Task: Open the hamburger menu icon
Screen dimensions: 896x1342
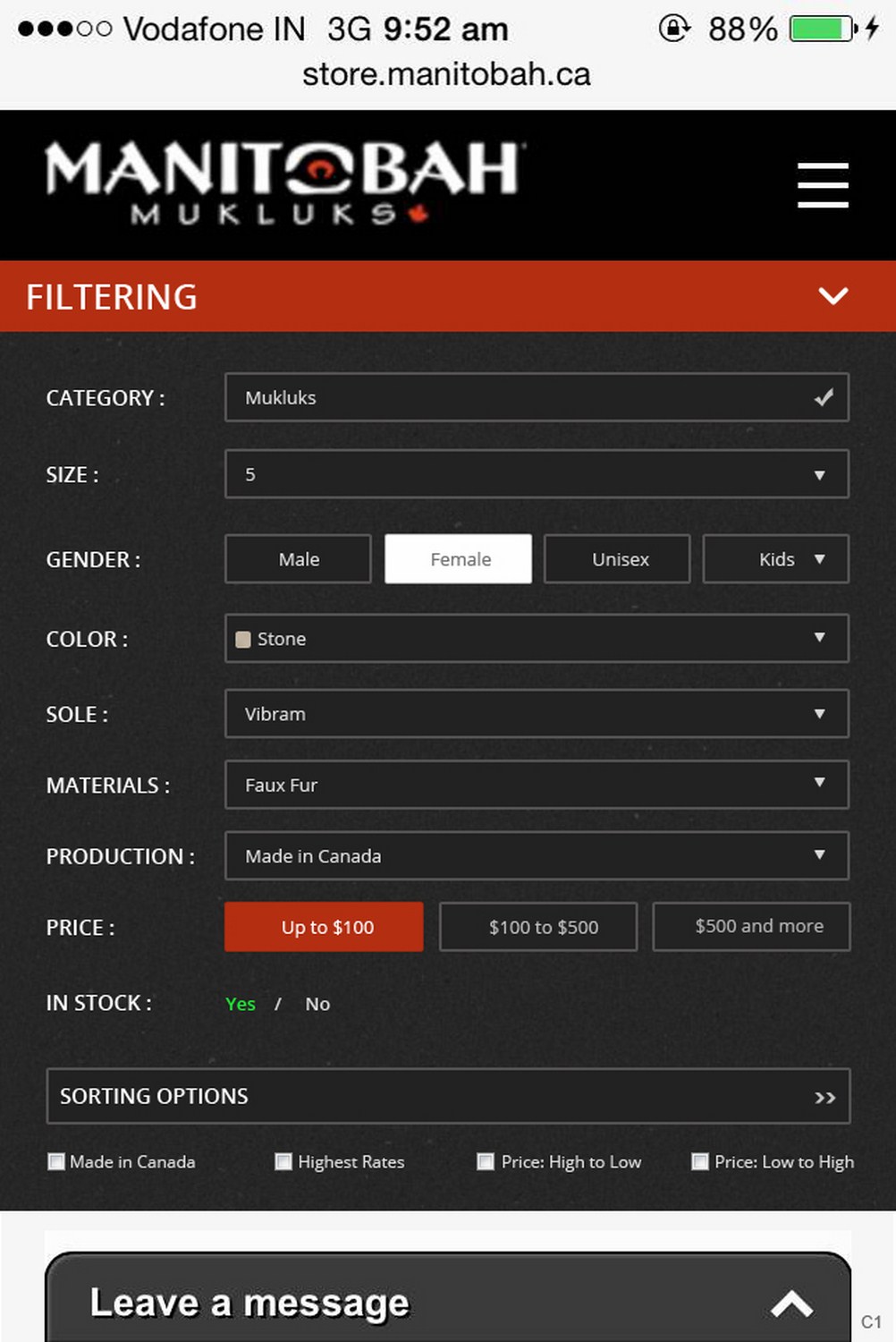Action: (x=823, y=185)
